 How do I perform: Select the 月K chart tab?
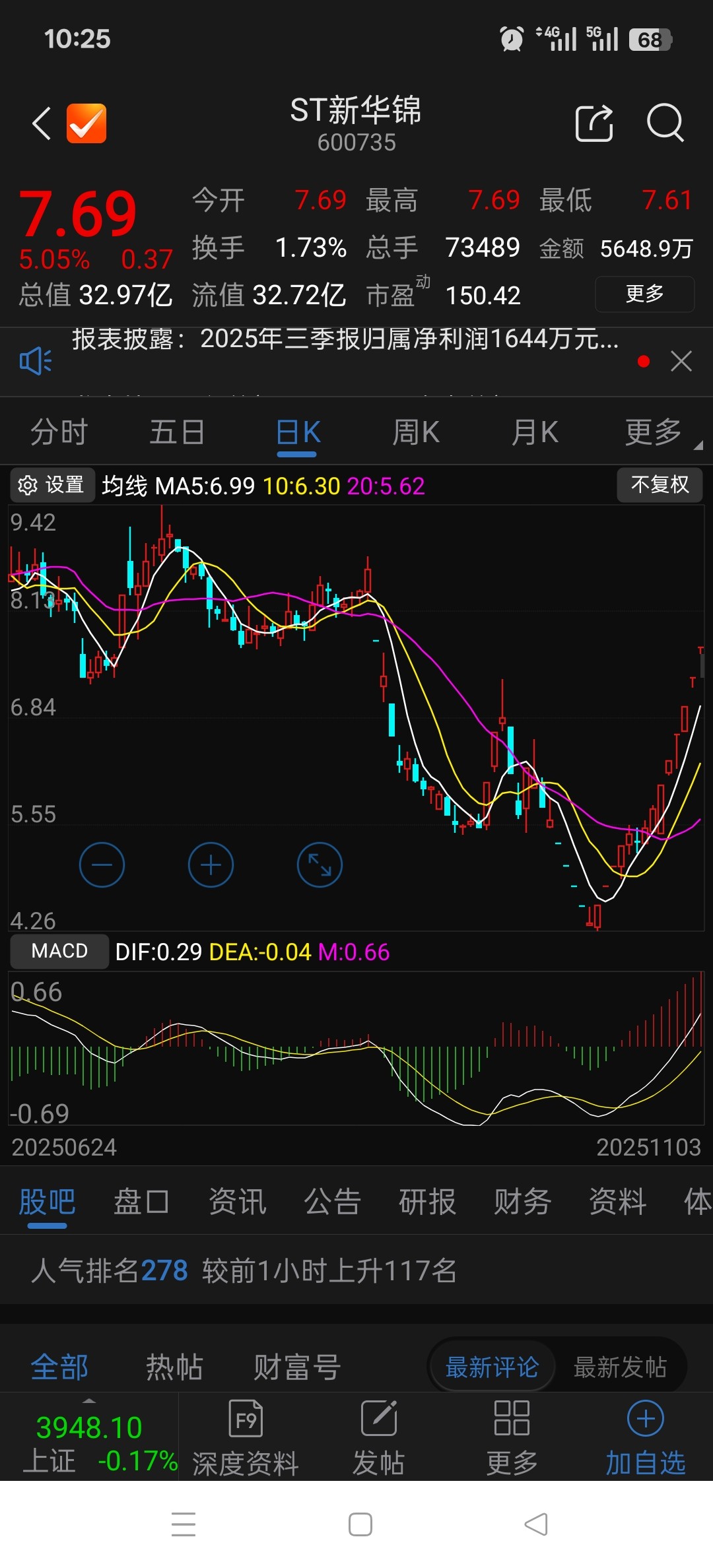(535, 432)
